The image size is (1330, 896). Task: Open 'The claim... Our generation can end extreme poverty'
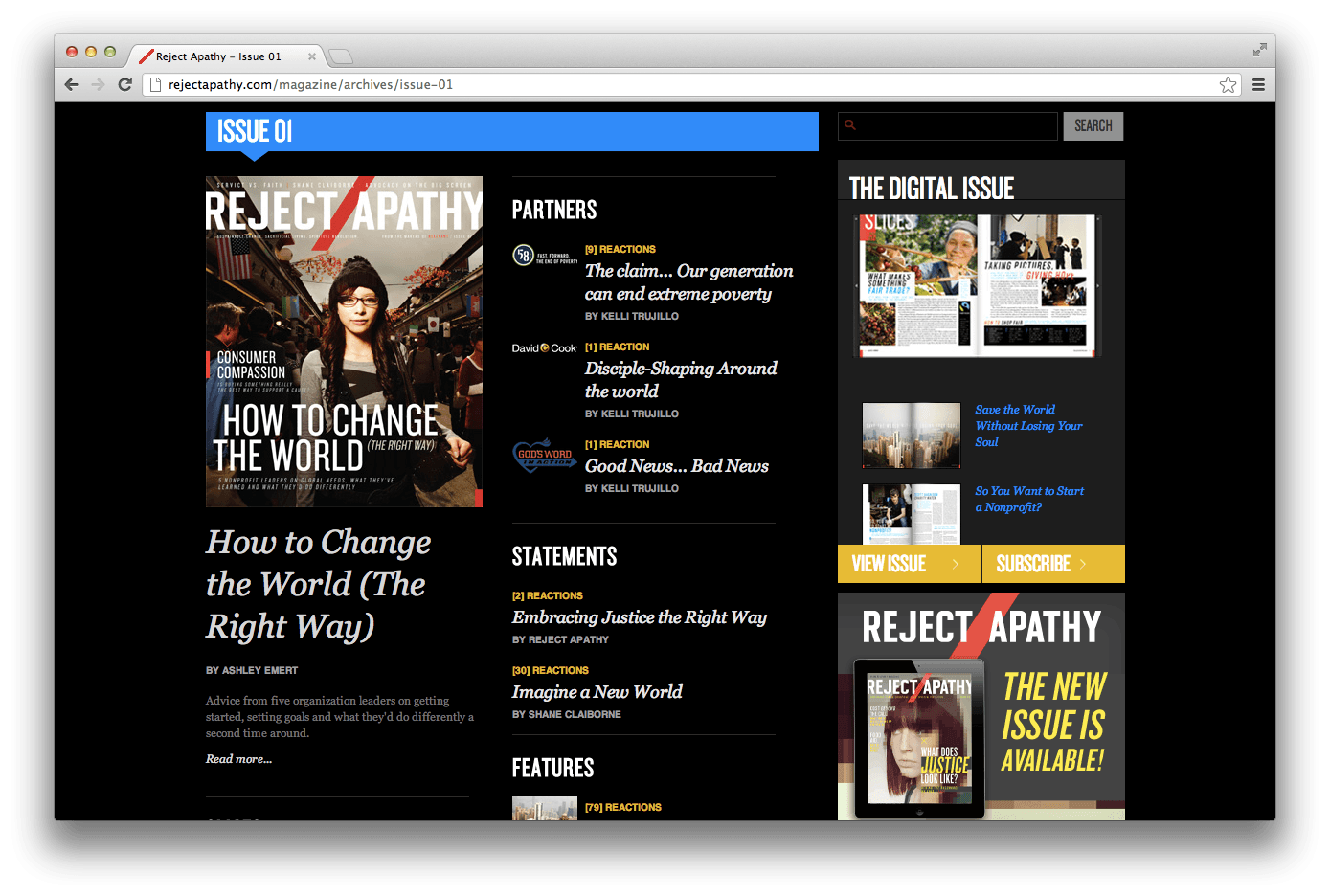point(689,282)
